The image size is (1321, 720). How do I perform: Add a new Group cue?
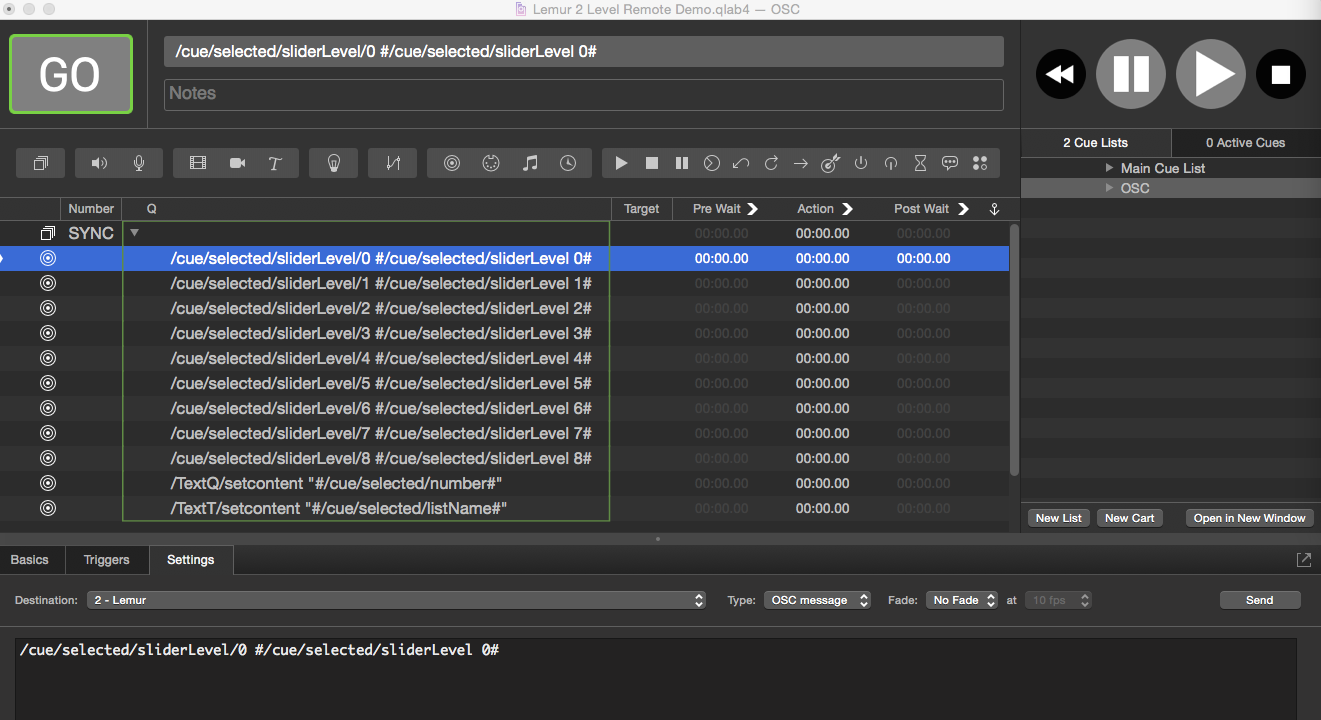coord(41,163)
